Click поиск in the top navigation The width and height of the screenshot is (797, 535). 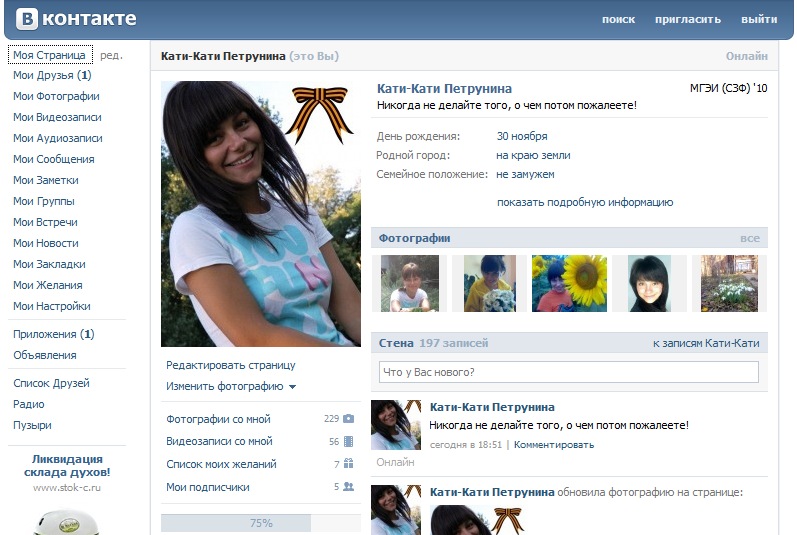point(618,19)
